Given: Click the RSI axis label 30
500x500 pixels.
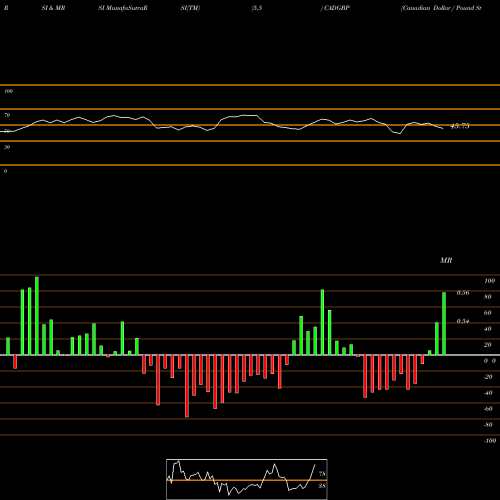Looking at the screenshot, I should pyautogui.click(x=7, y=147).
